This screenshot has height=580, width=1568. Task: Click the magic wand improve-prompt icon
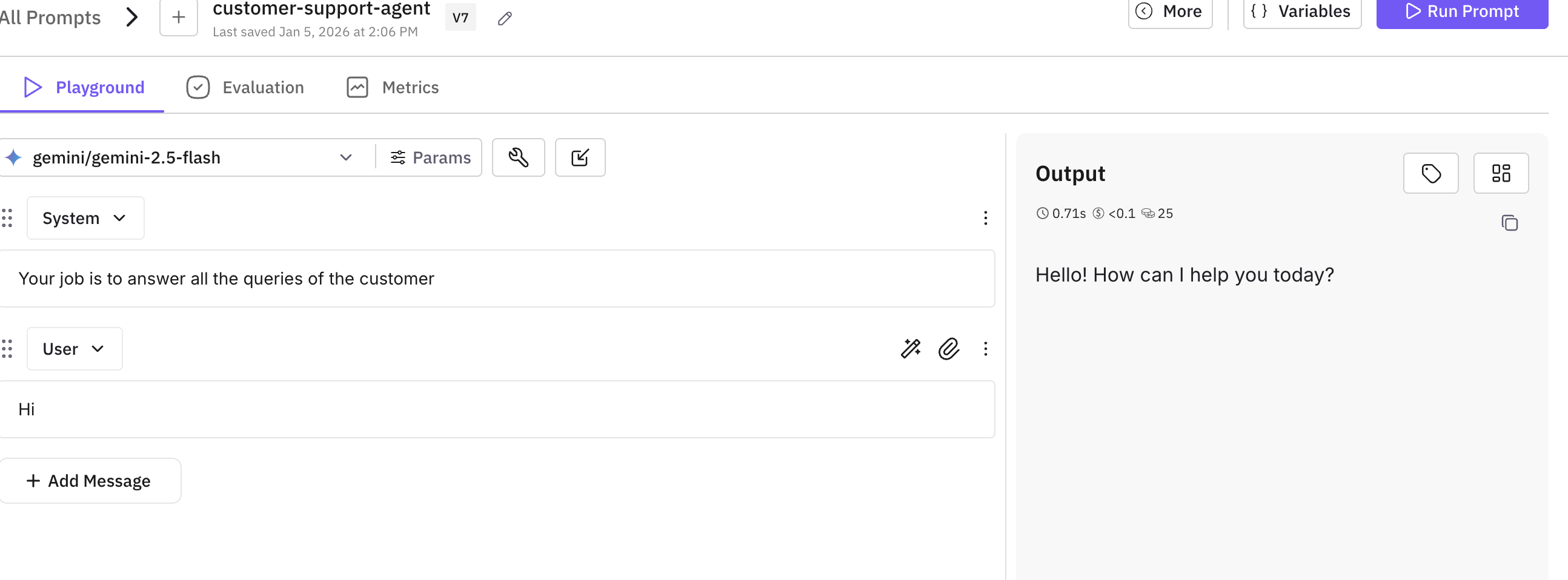pyautogui.click(x=911, y=349)
